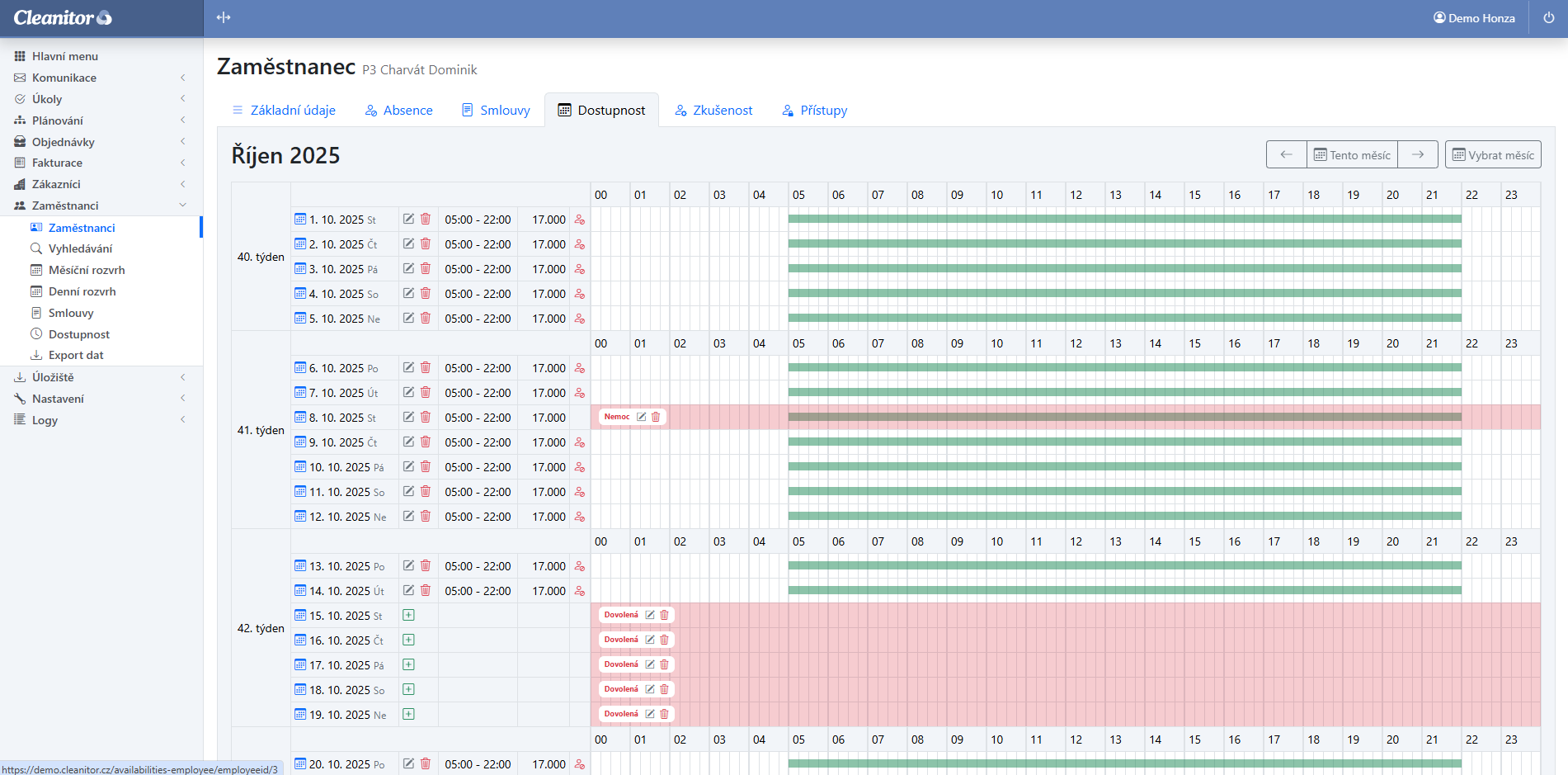Click edit icon for 1. 10. 2025 row
The height and width of the screenshot is (775, 1568).
pos(408,220)
